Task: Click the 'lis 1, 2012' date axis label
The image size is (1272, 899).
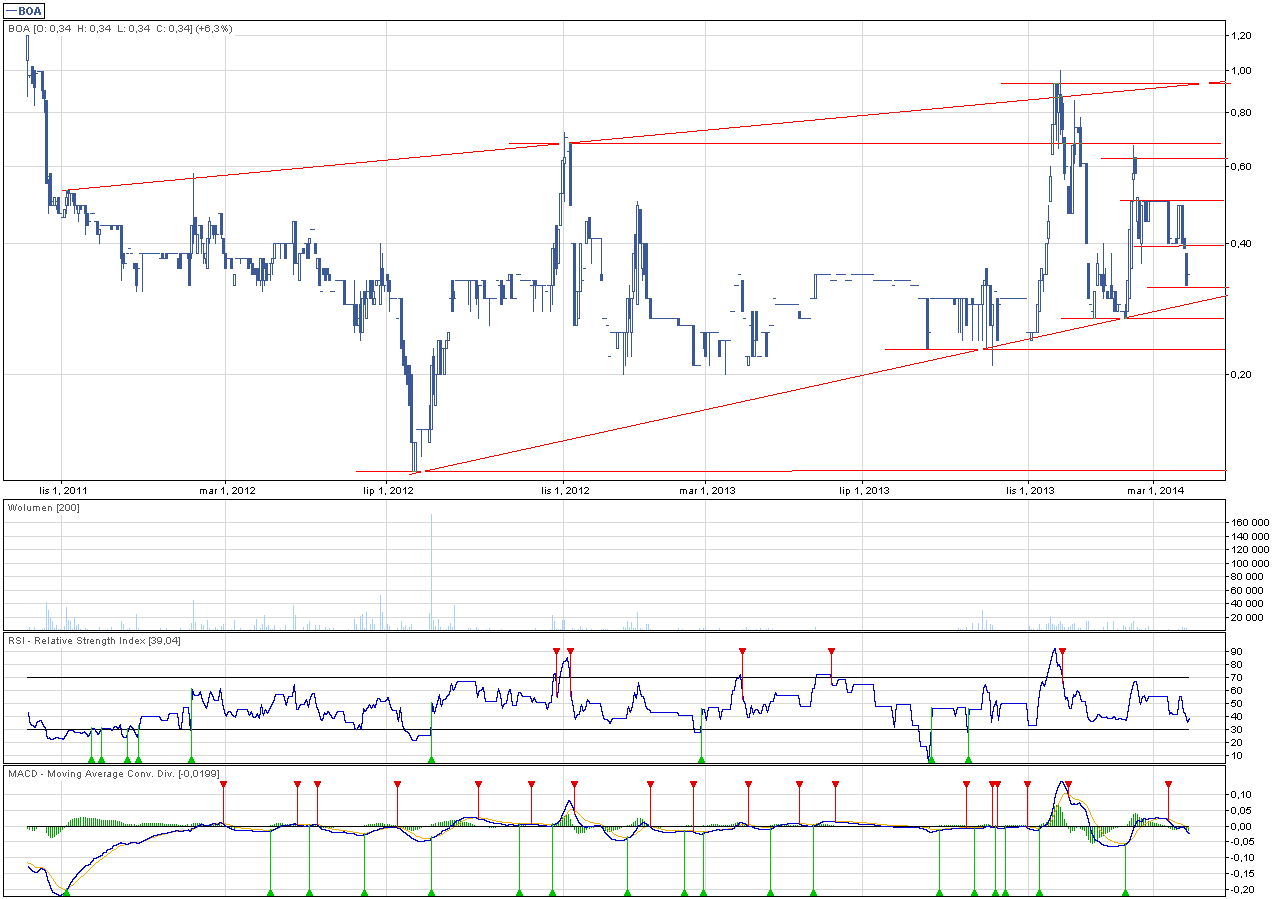Action: point(565,490)
